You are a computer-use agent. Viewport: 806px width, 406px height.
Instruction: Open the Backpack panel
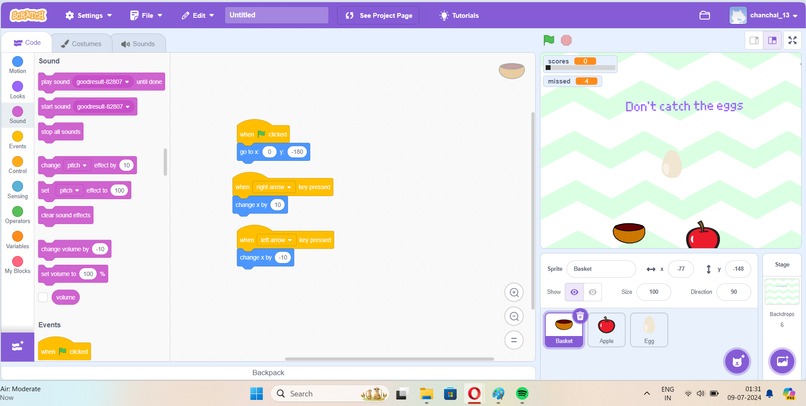pos(268,373)
